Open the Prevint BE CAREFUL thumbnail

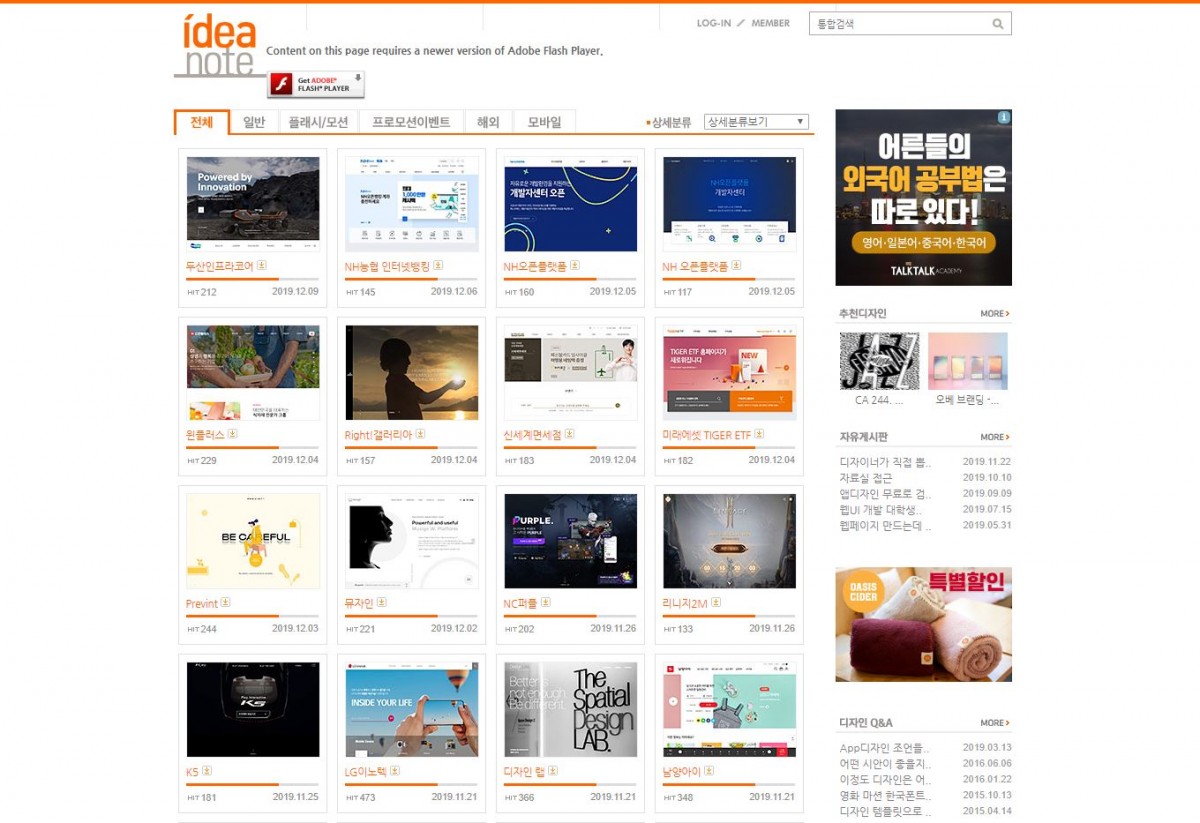(253, 541)
